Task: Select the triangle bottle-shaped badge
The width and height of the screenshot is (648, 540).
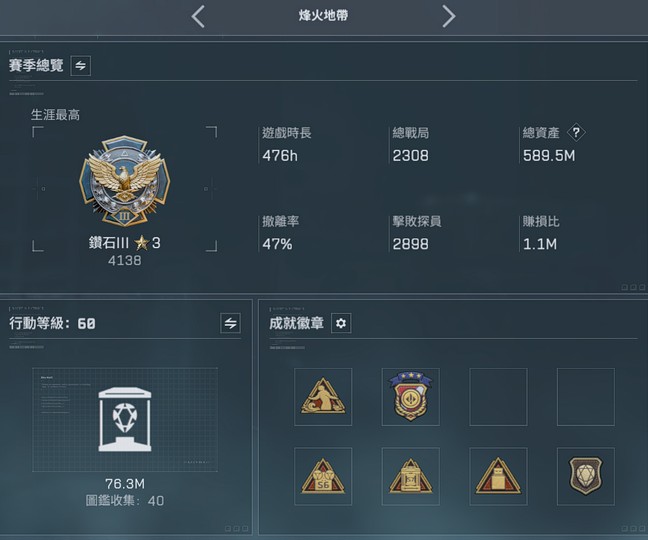Action: click(498, 476)
